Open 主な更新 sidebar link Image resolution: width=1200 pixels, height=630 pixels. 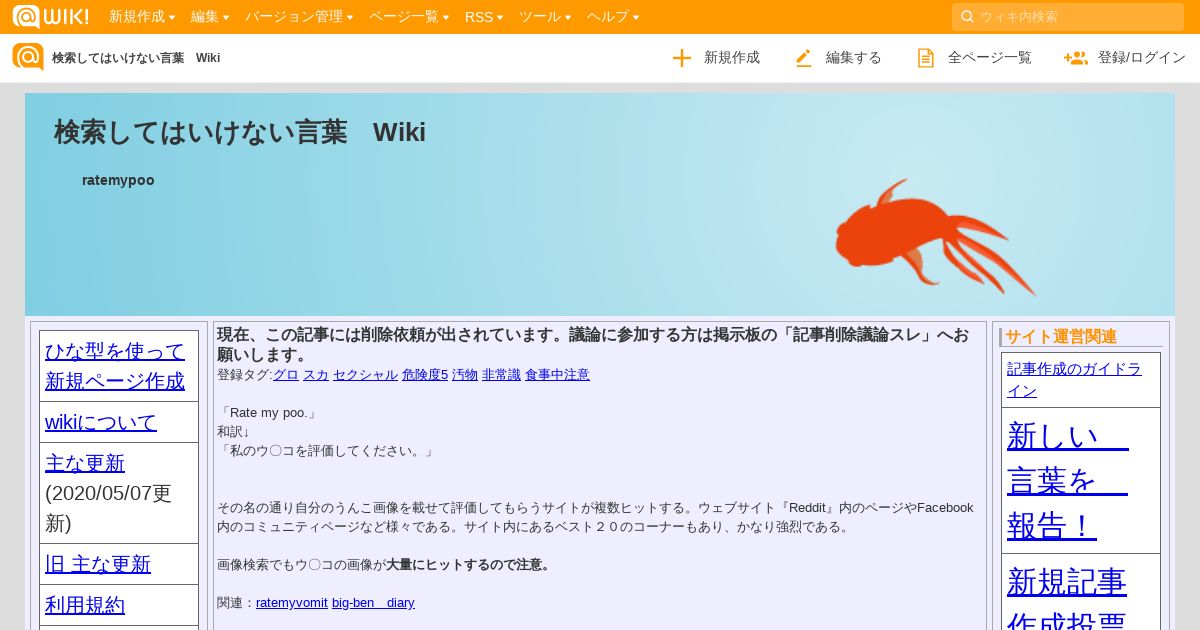(x=85, y=463)
